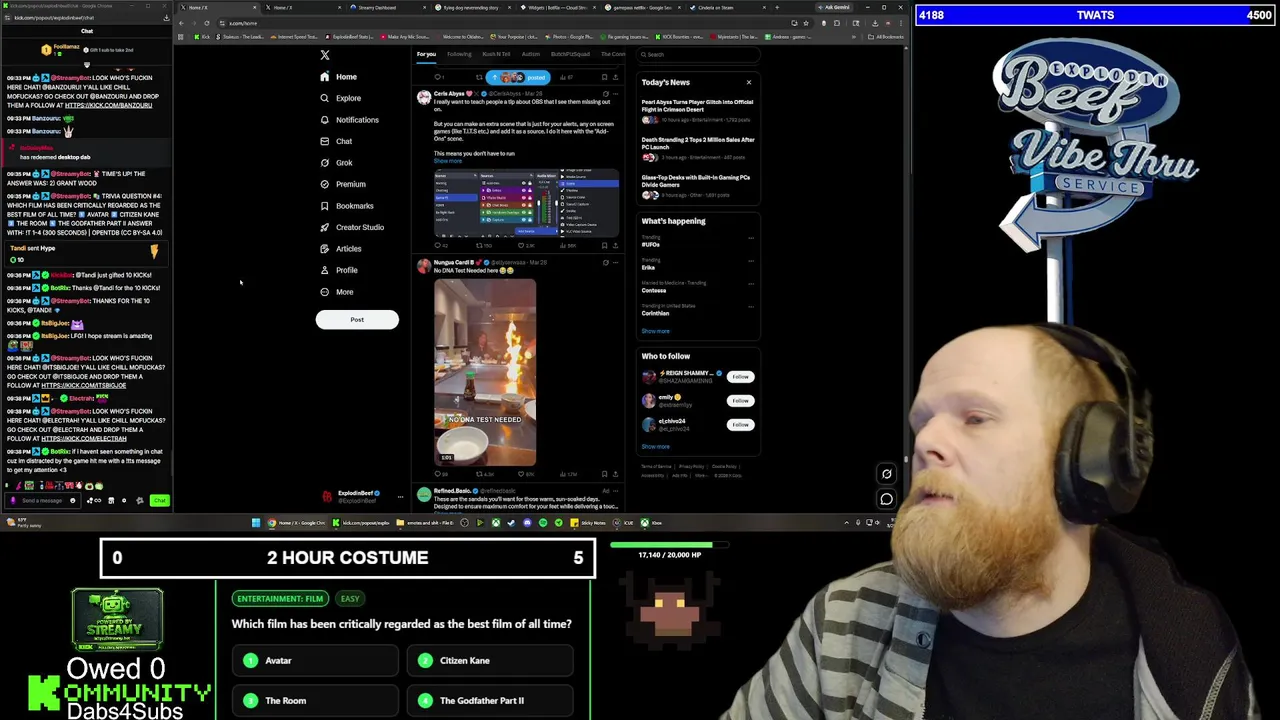Open the OBS screenshot in Ceris Abyss post
1280x720 pixels.
click(526, 203)
